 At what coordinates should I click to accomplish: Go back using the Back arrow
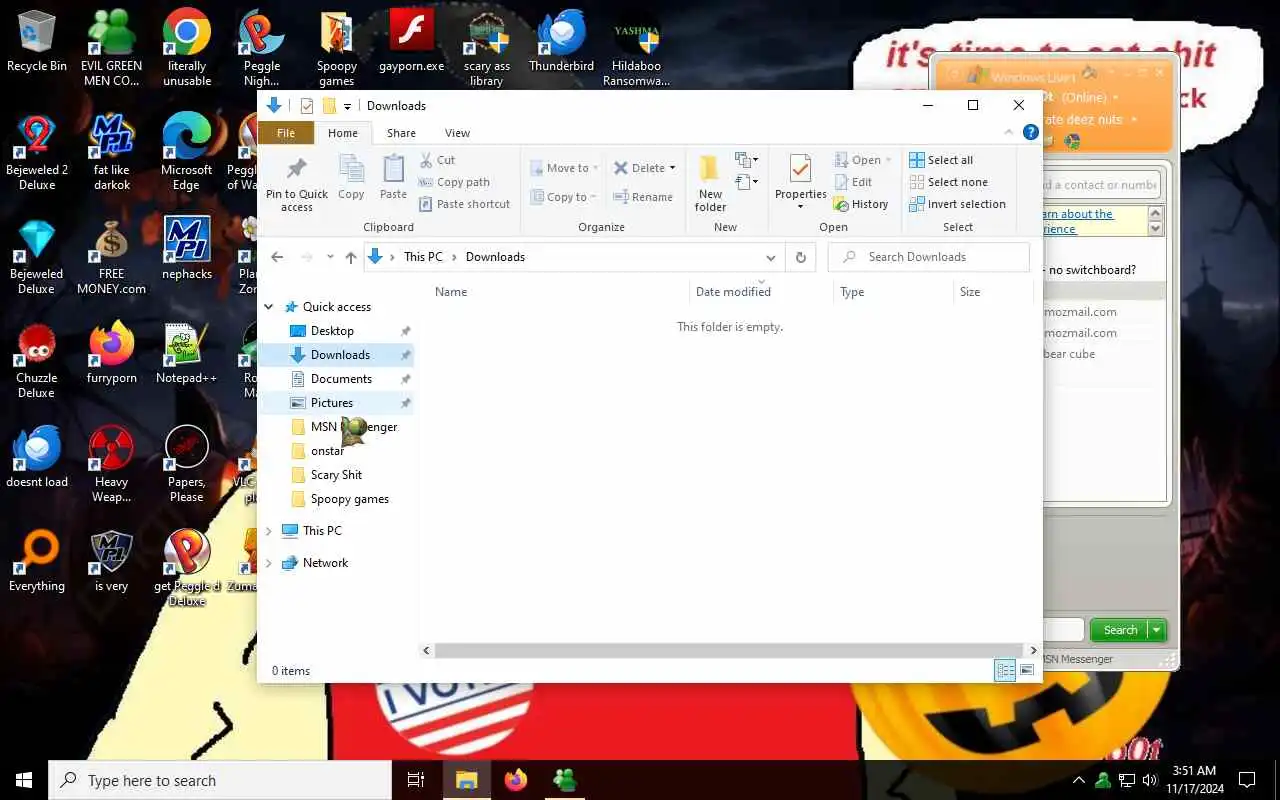(277, 257)
